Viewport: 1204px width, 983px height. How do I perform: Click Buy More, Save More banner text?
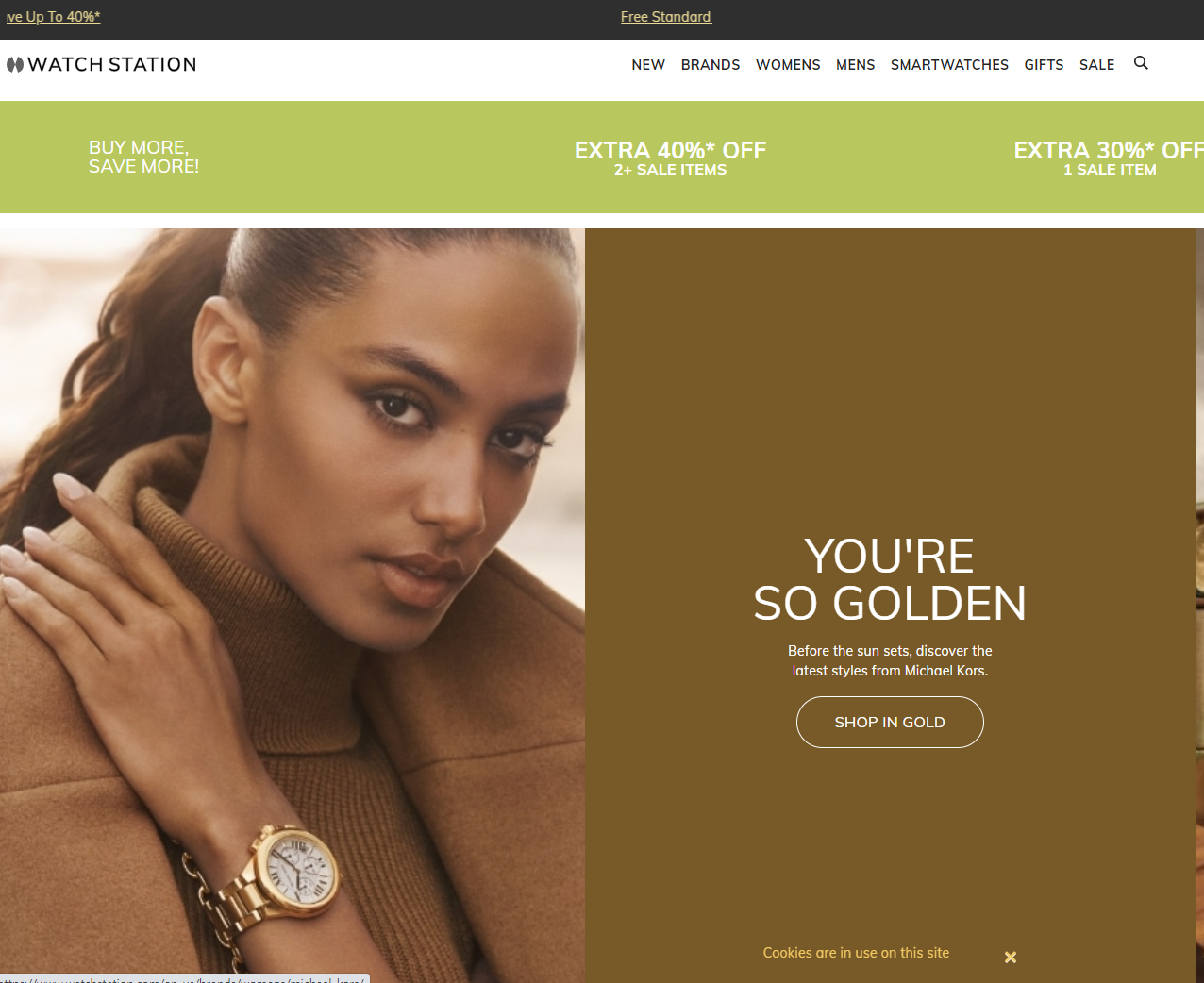coord(143,157)
